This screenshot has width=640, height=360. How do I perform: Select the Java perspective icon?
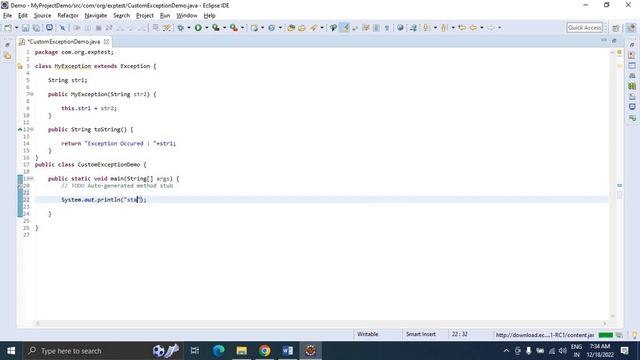pos(631,28)
